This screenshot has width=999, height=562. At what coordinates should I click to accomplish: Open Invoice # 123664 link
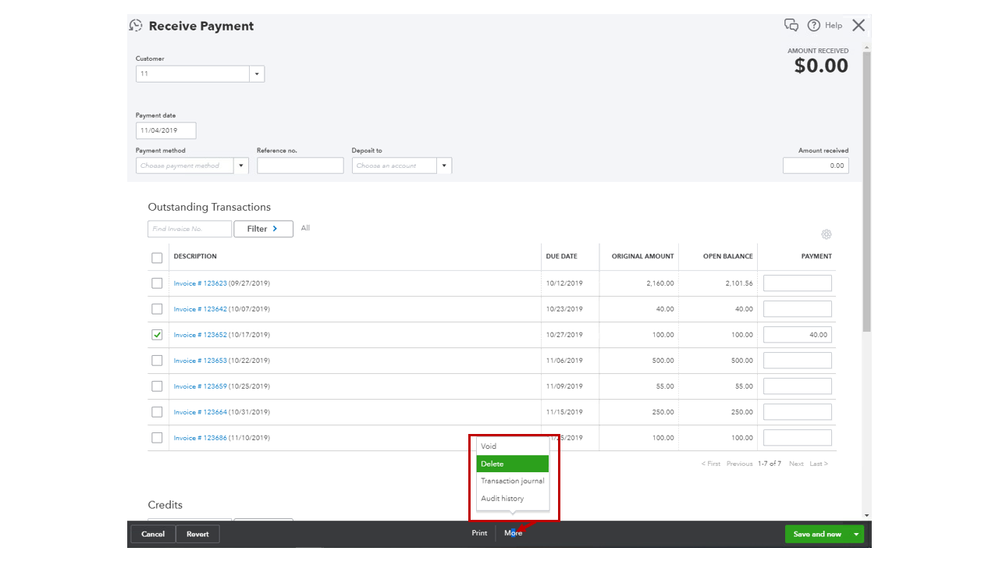(200, 412)
